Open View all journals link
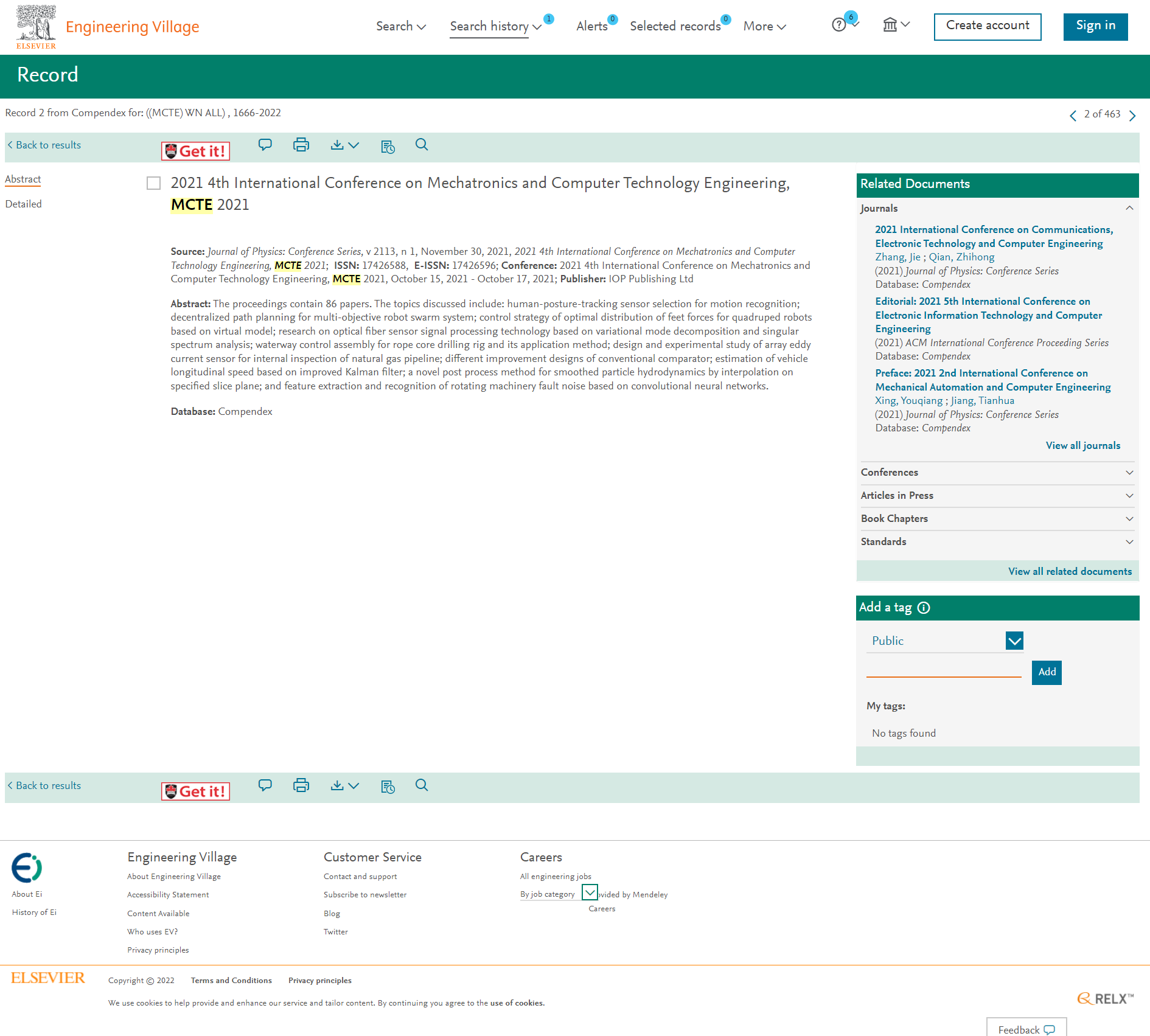The width and height of the screenshot is (1150, 1036). pyautogui.click(x=1082, y=446)
